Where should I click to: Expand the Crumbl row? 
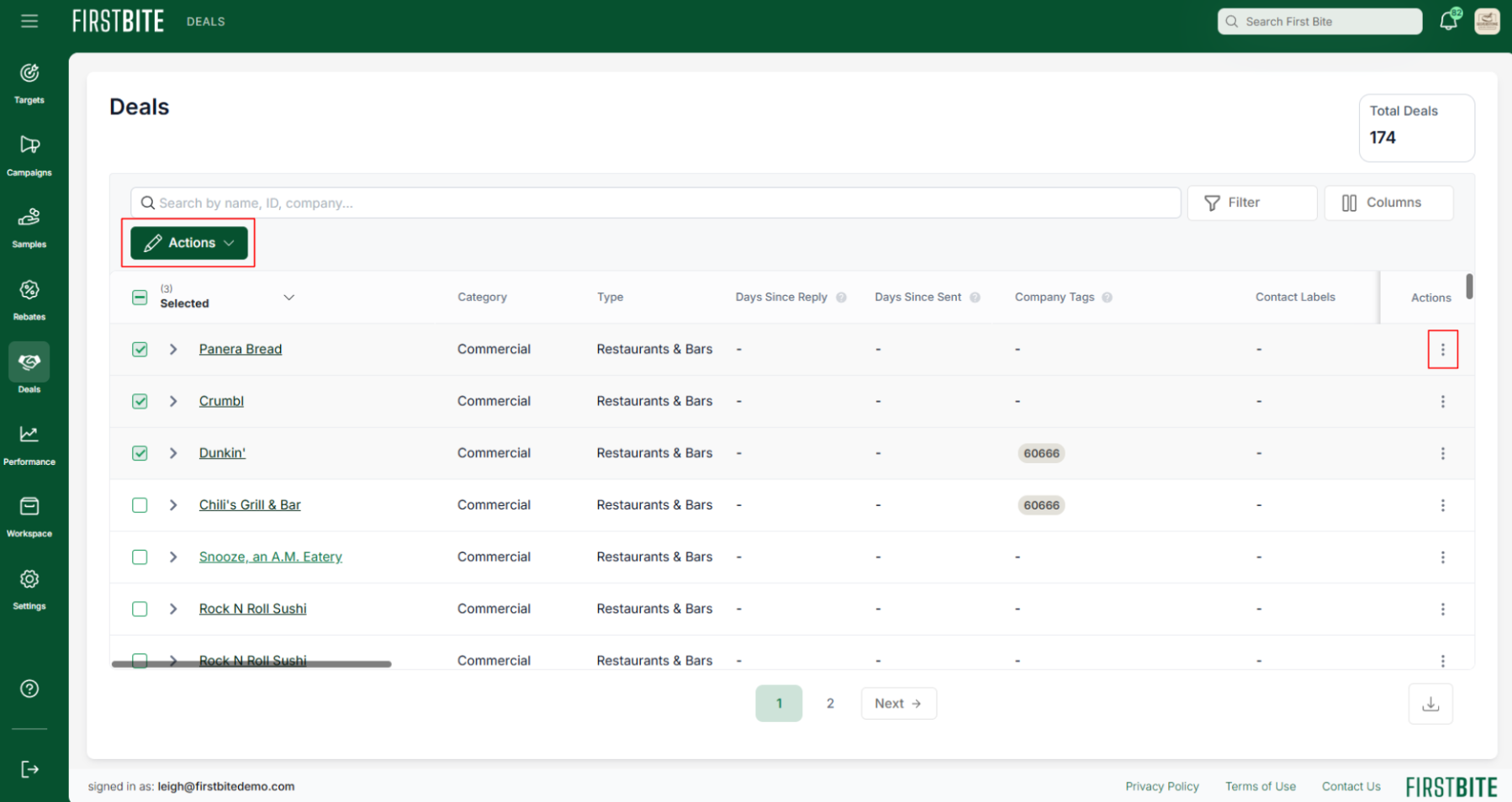(x=173, y=402)
